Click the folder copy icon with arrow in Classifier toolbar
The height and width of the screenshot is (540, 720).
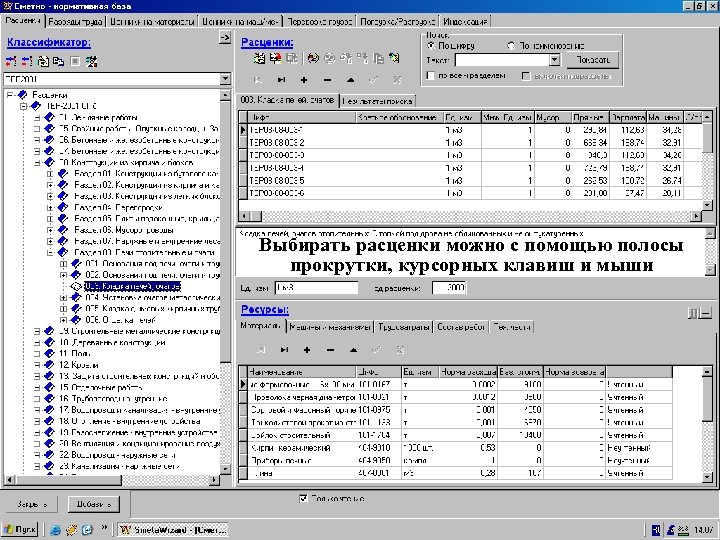(43, 62)
